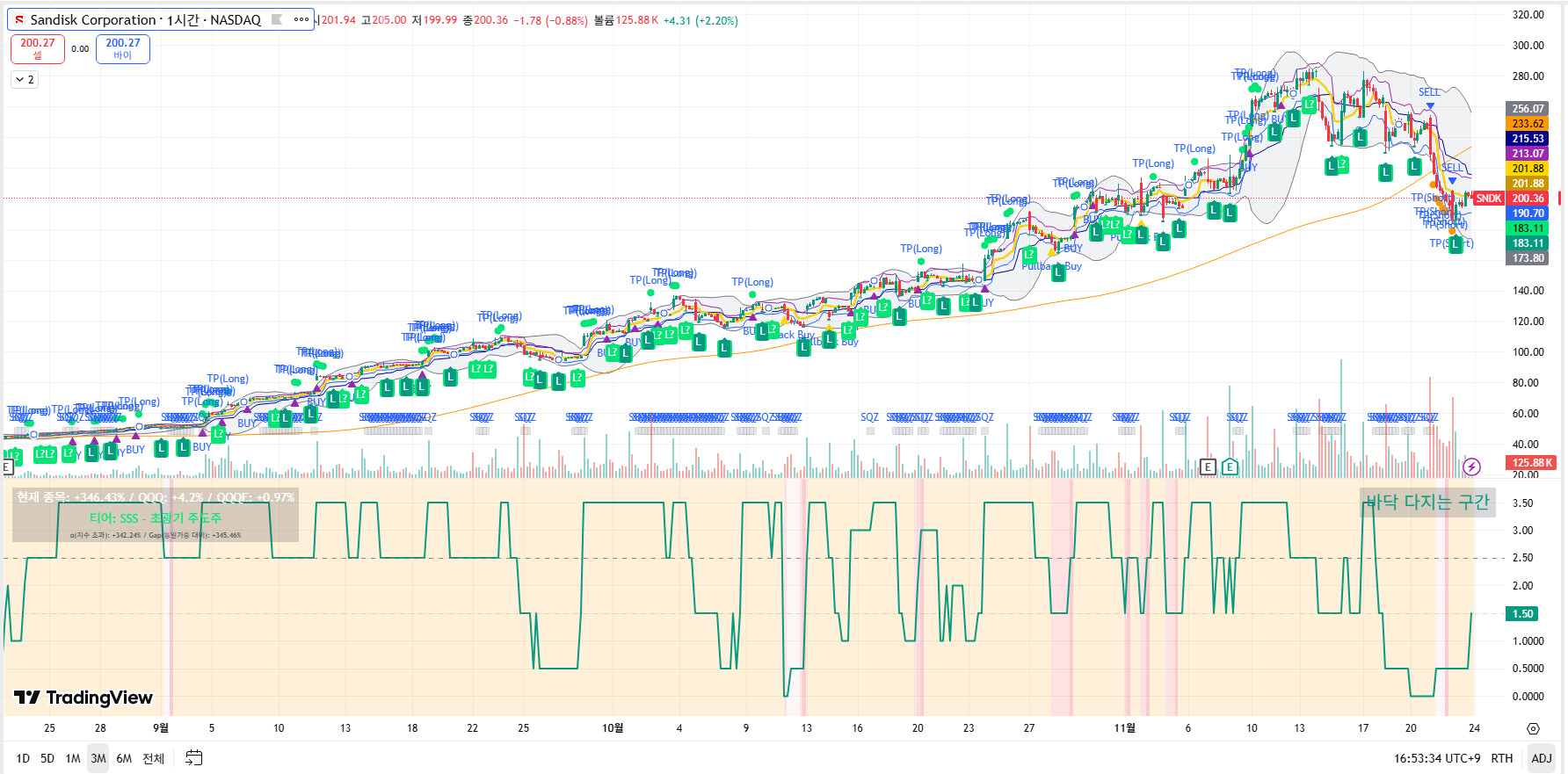Open timezone menu showing UTC+9

[x=1436, y=758]
